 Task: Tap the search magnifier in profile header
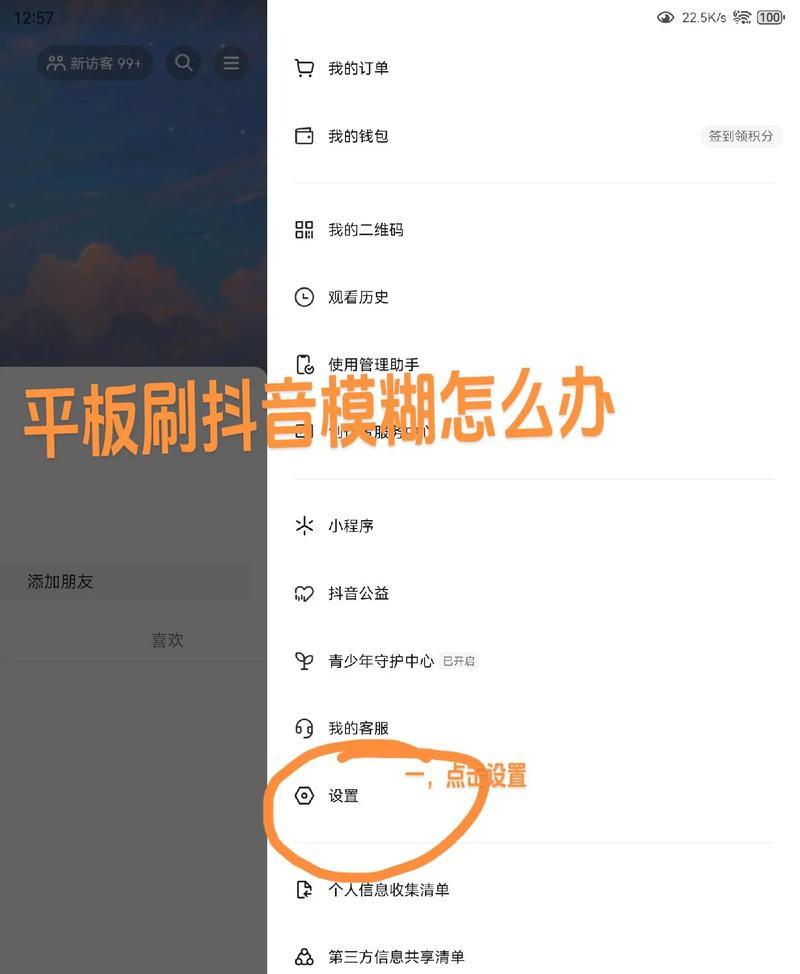[x=183, y=63]
